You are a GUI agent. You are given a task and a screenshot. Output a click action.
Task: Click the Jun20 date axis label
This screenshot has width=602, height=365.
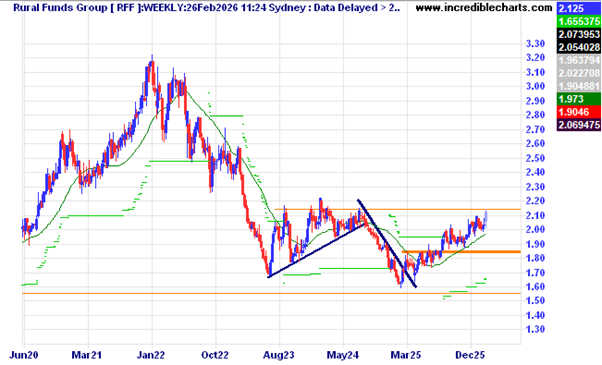(23, 355)
